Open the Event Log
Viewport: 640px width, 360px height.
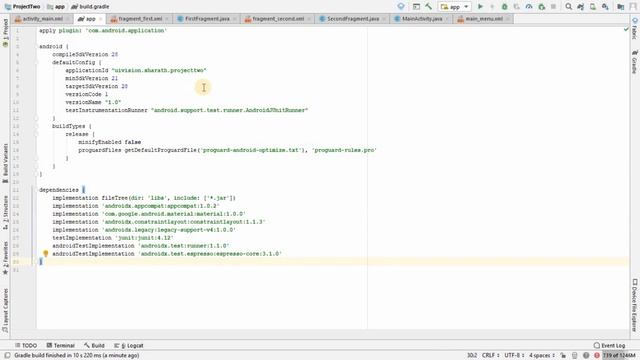point(609,345)
